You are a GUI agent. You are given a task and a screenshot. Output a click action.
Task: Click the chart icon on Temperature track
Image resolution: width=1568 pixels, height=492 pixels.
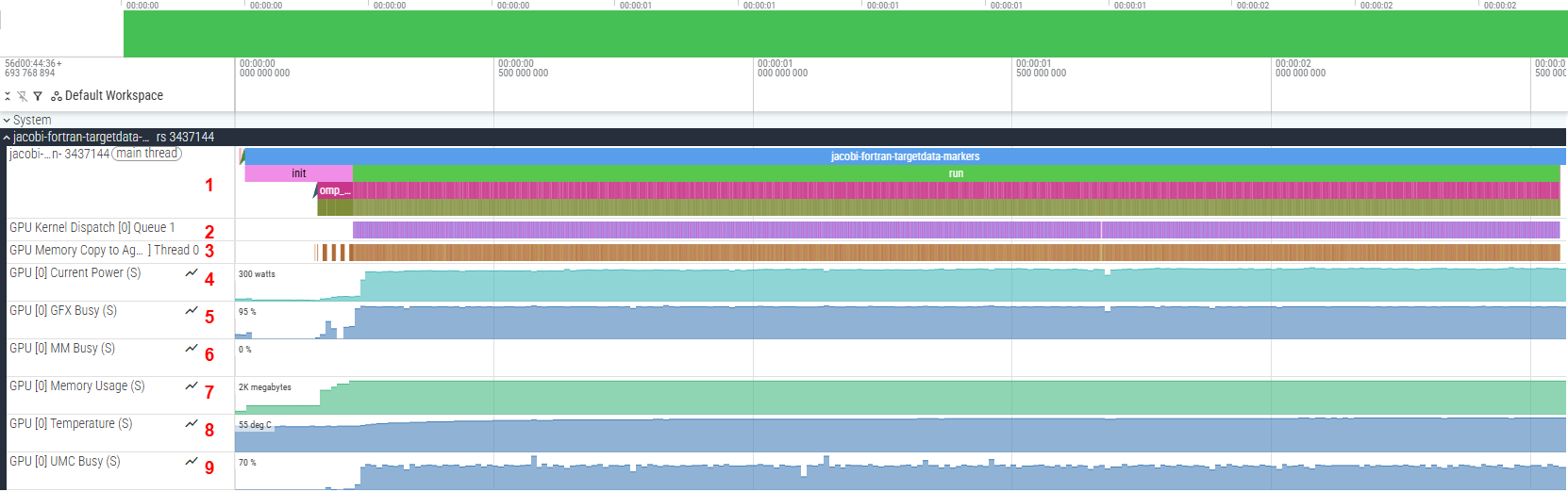[192, 423]
